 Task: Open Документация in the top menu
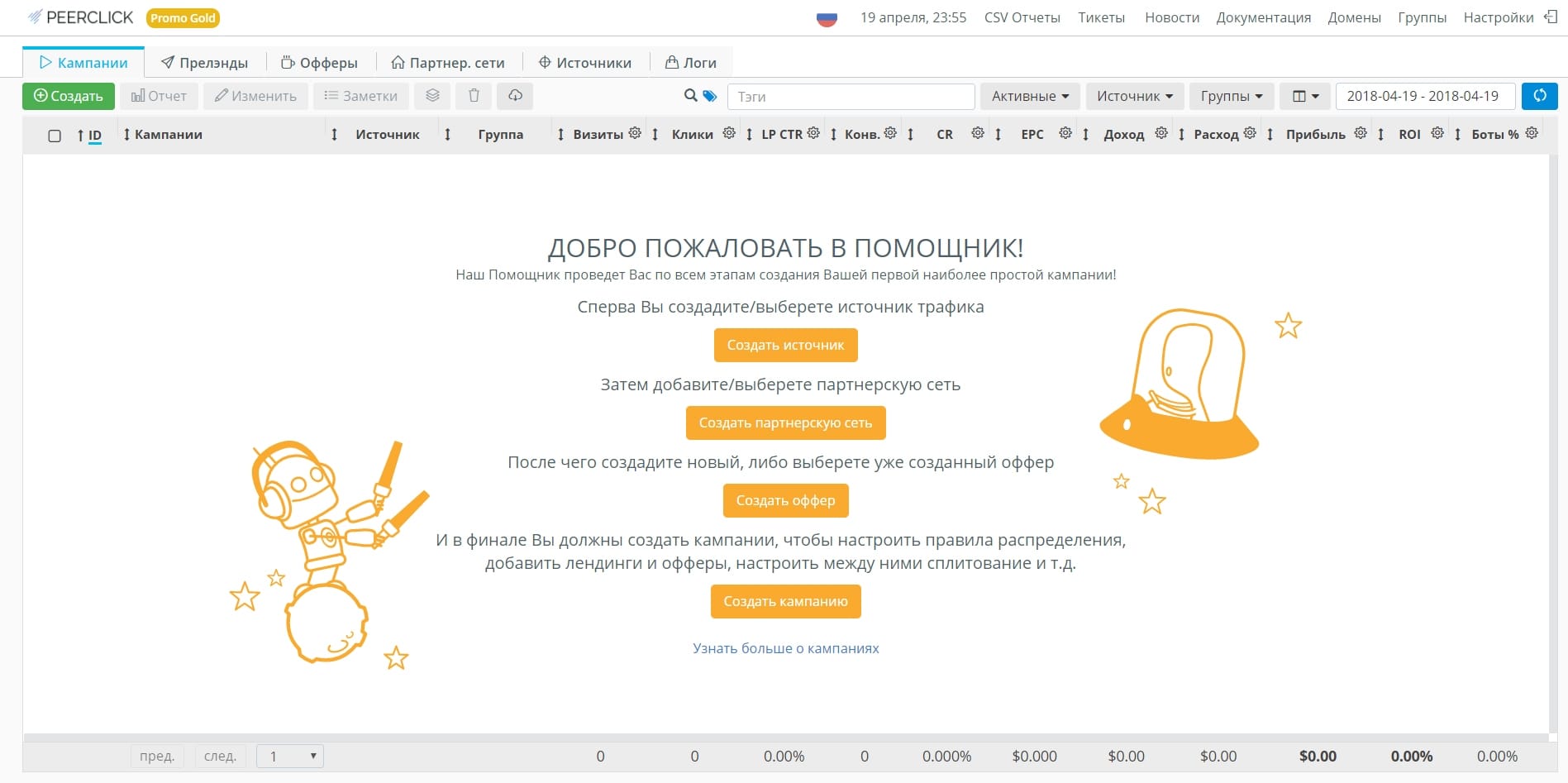point(1263,17)
